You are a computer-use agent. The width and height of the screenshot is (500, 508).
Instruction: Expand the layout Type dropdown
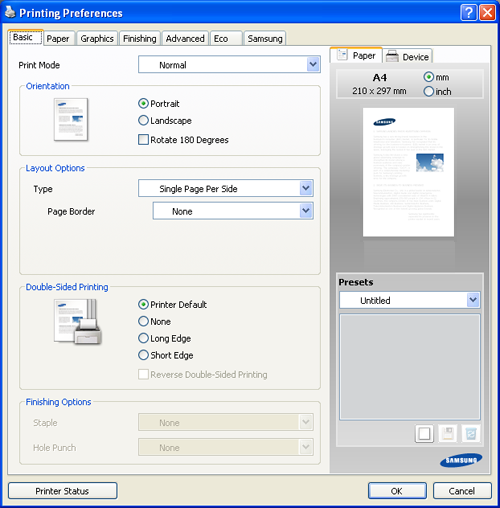click(x=226, y=188)
